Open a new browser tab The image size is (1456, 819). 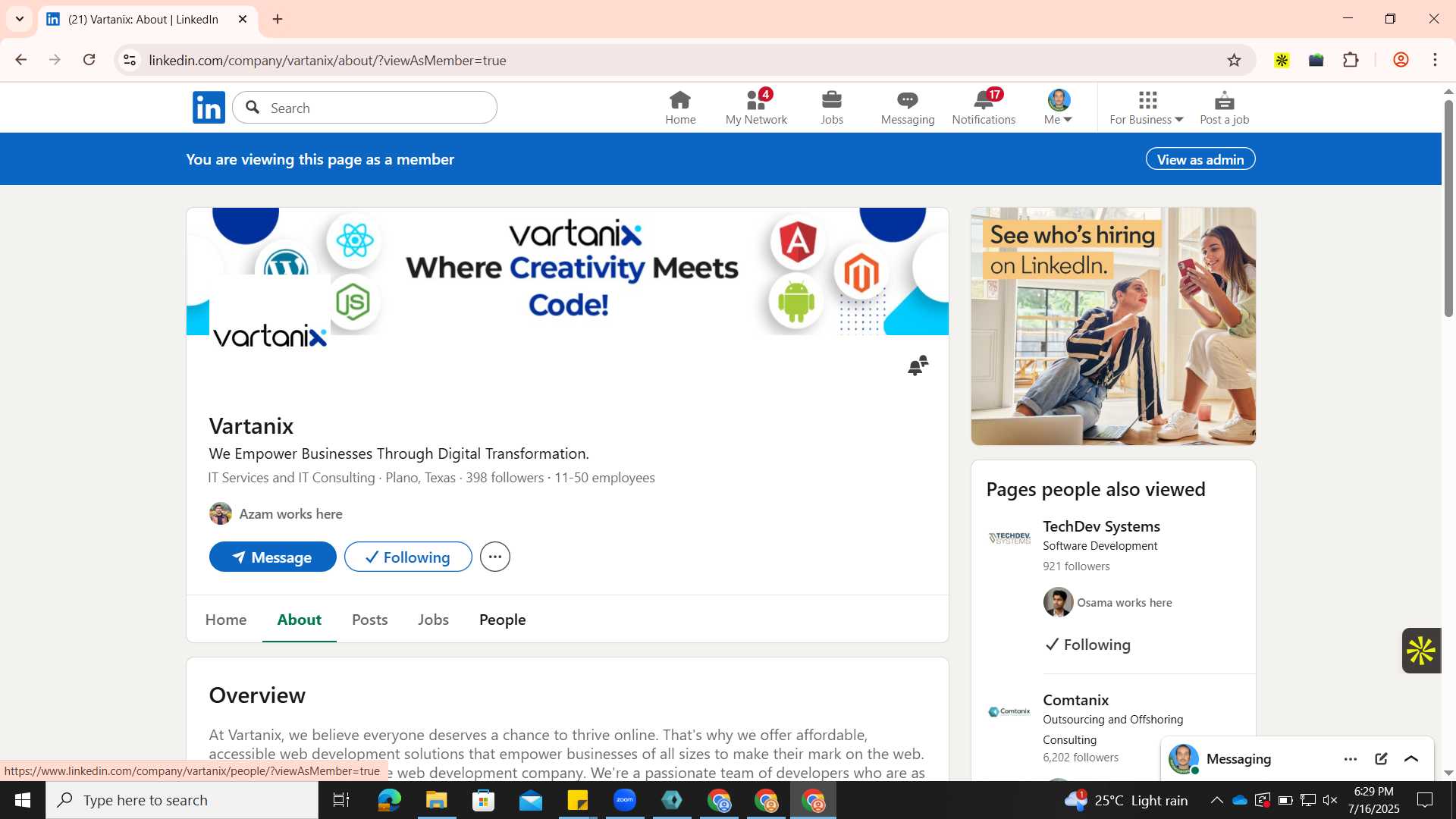[278, 19]
